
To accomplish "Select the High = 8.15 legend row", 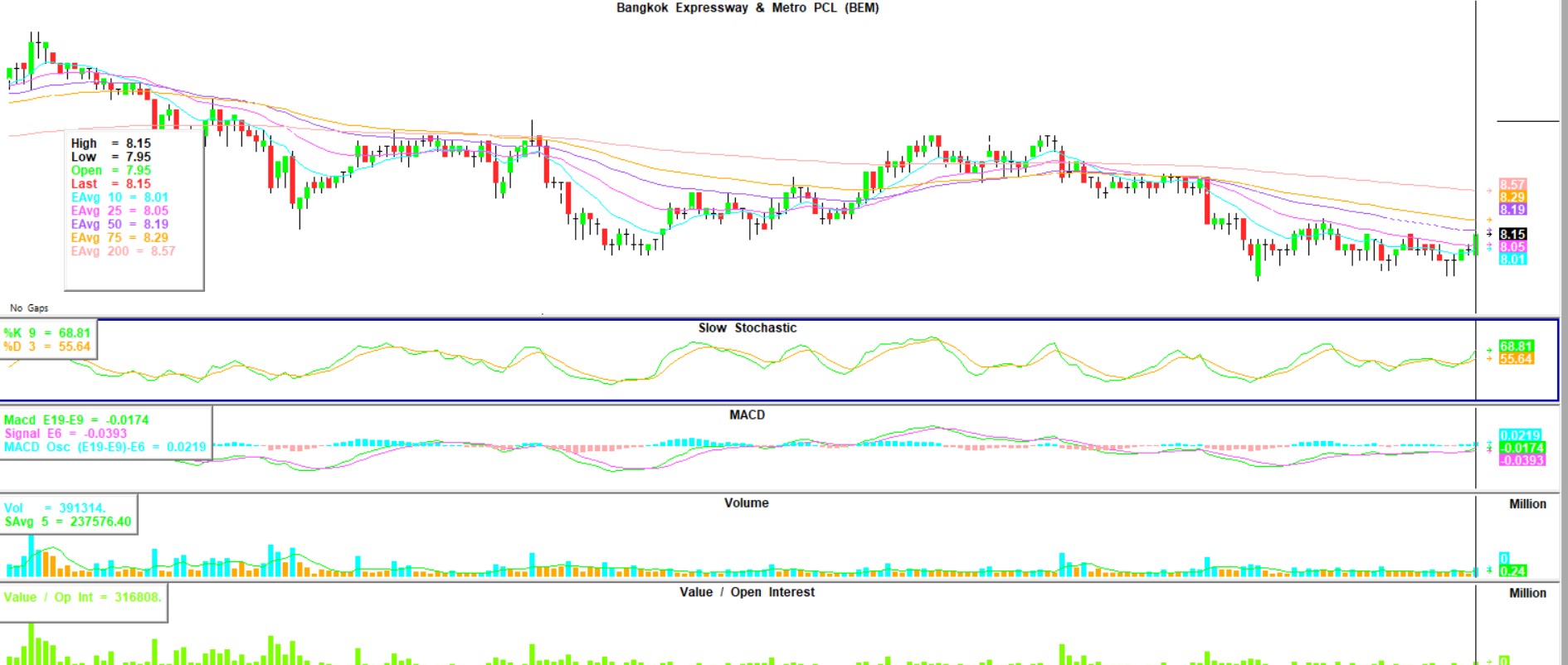I will coord(111,143).
